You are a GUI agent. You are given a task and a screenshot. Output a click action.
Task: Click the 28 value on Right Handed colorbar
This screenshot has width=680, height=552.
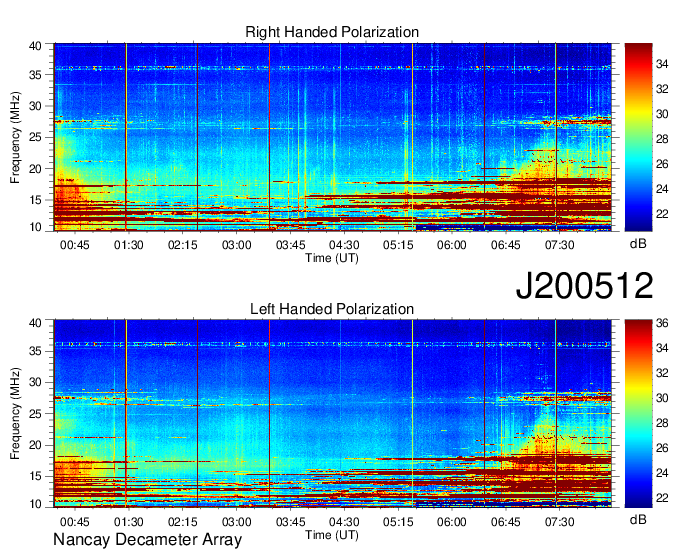point(662,139)
